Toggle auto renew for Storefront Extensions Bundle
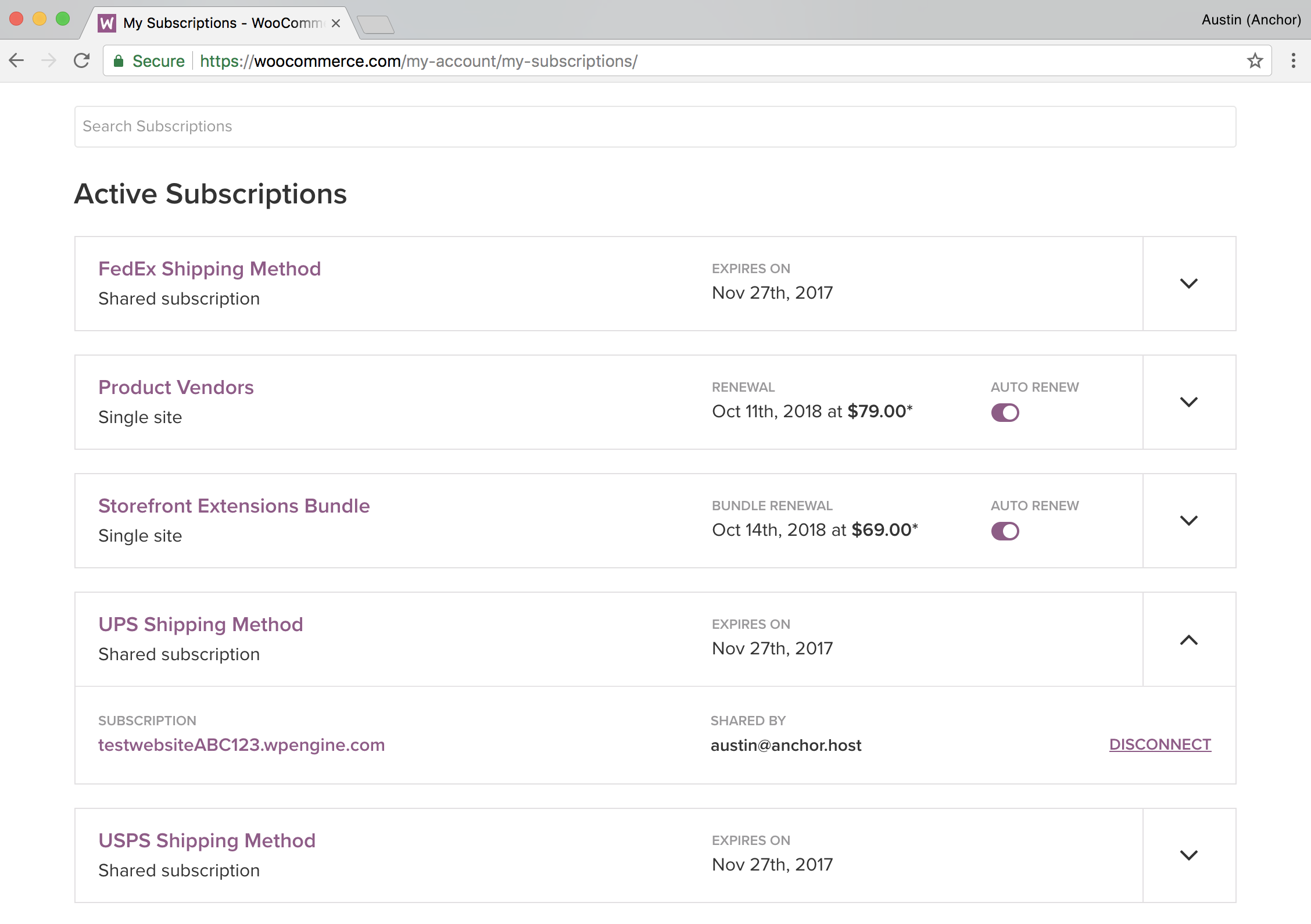1311x924 pixels. (x=1005, y=531)
